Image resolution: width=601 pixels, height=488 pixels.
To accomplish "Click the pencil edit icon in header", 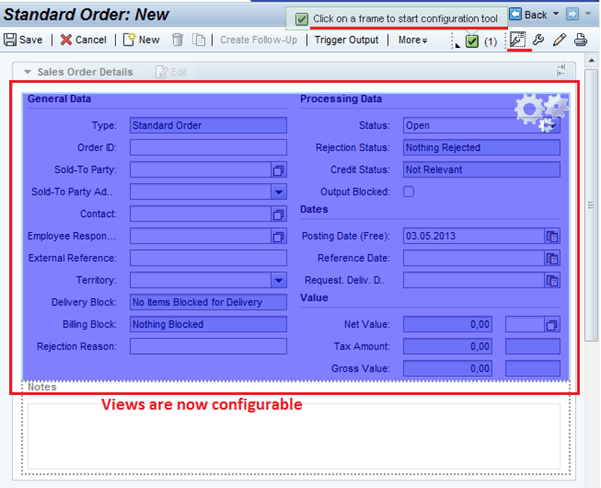I will (x=558, y=40).
